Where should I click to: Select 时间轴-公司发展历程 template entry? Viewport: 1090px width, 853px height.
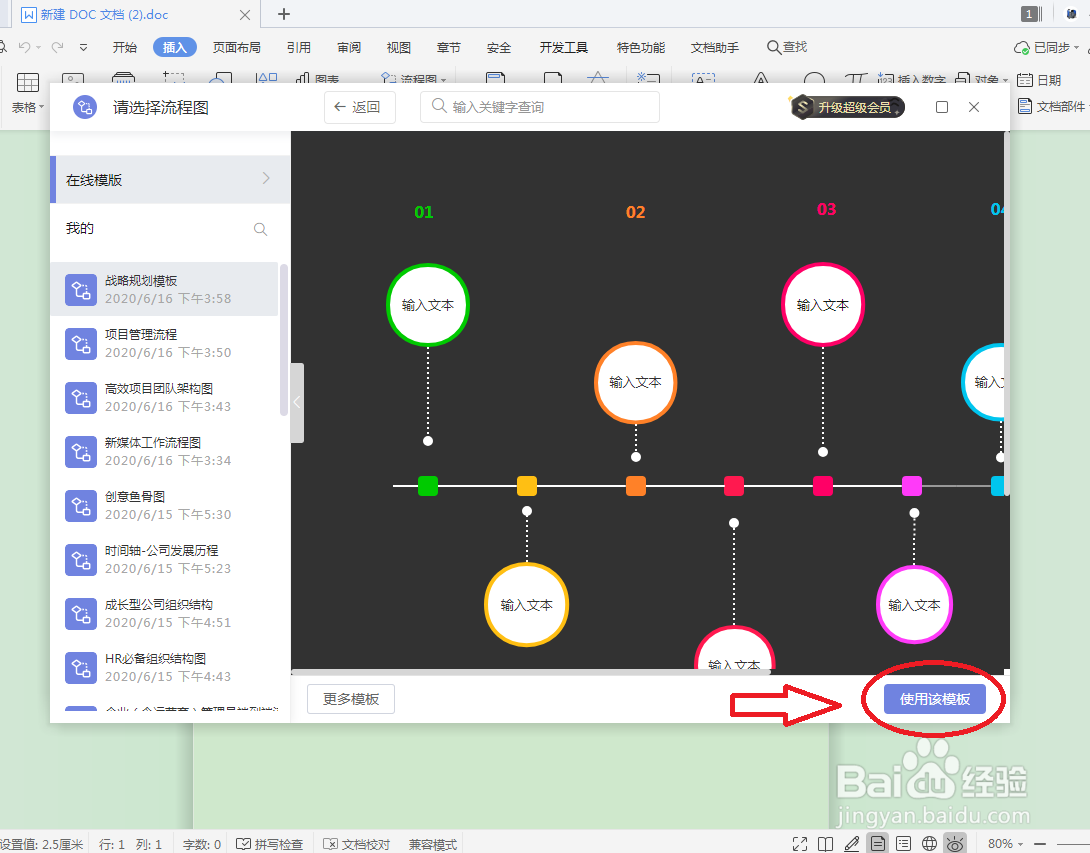point(164,560)
